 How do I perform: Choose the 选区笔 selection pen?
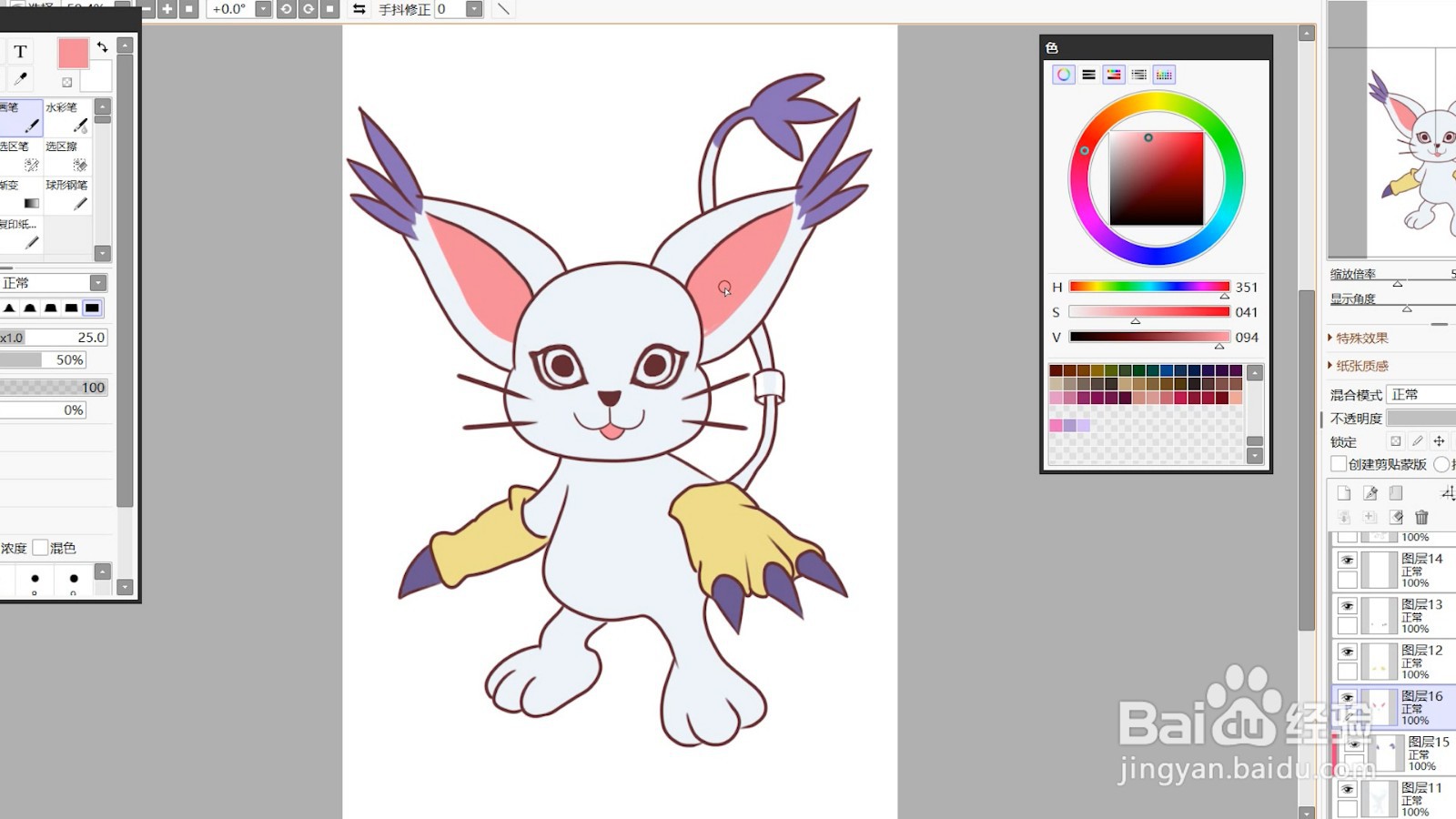tap(20, 157)
